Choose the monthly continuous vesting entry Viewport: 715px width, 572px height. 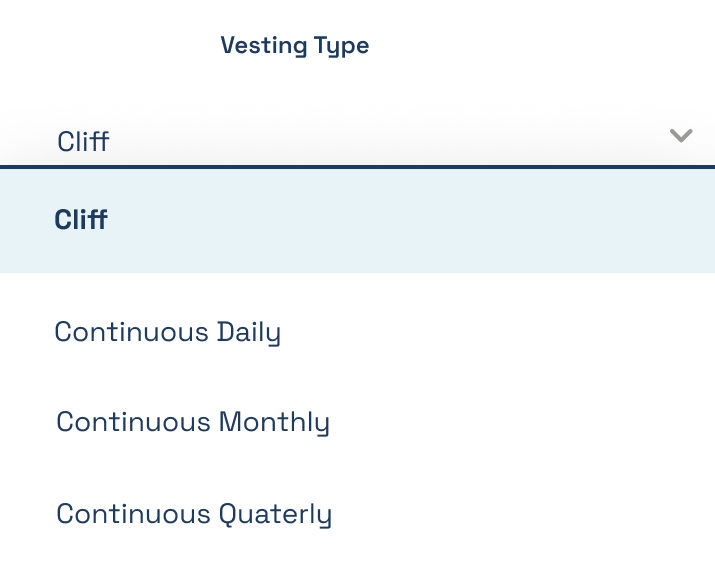[358, 422]
